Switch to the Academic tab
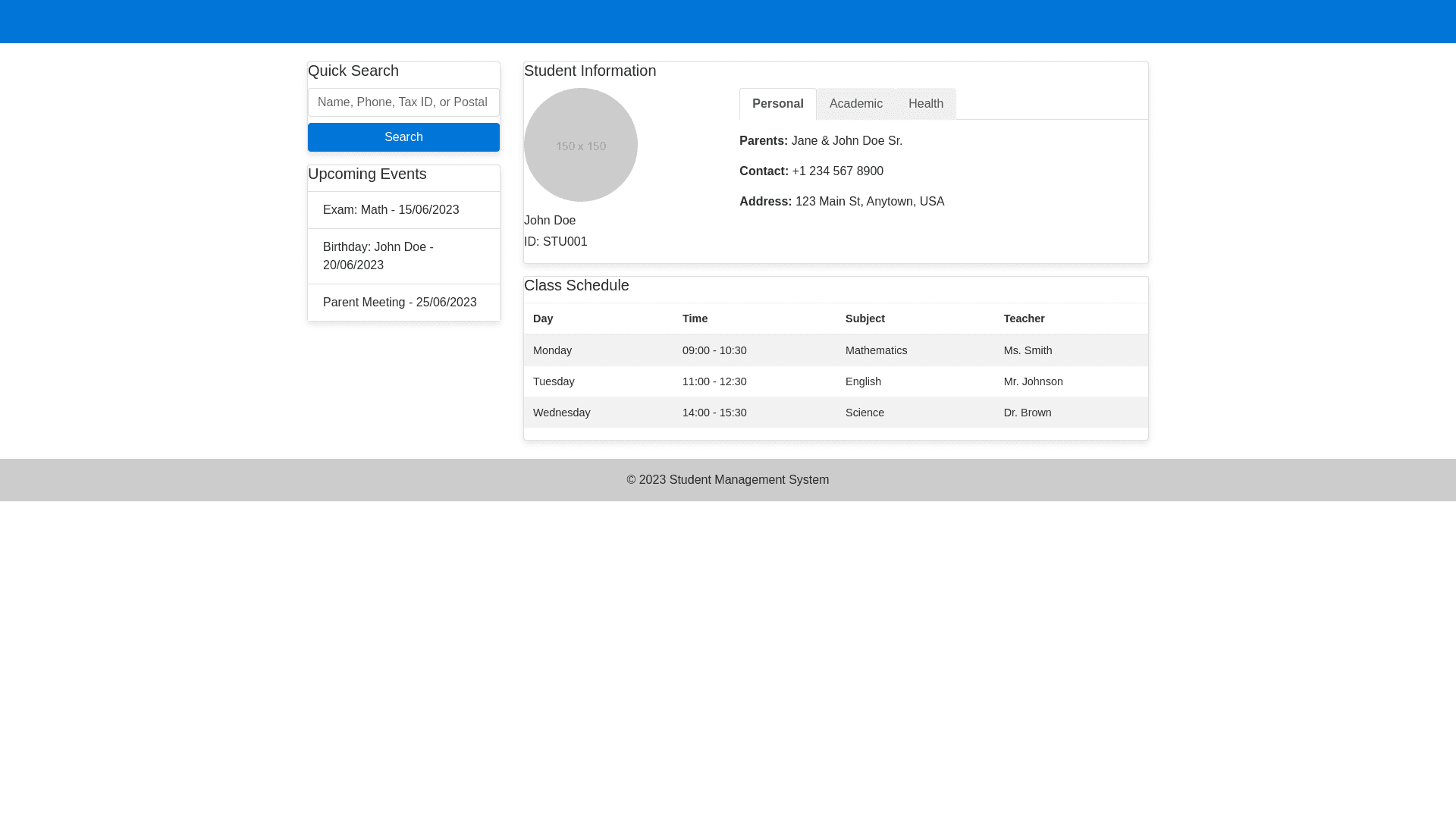Viewport: 1456px width, 819px height. coord(855,104)
